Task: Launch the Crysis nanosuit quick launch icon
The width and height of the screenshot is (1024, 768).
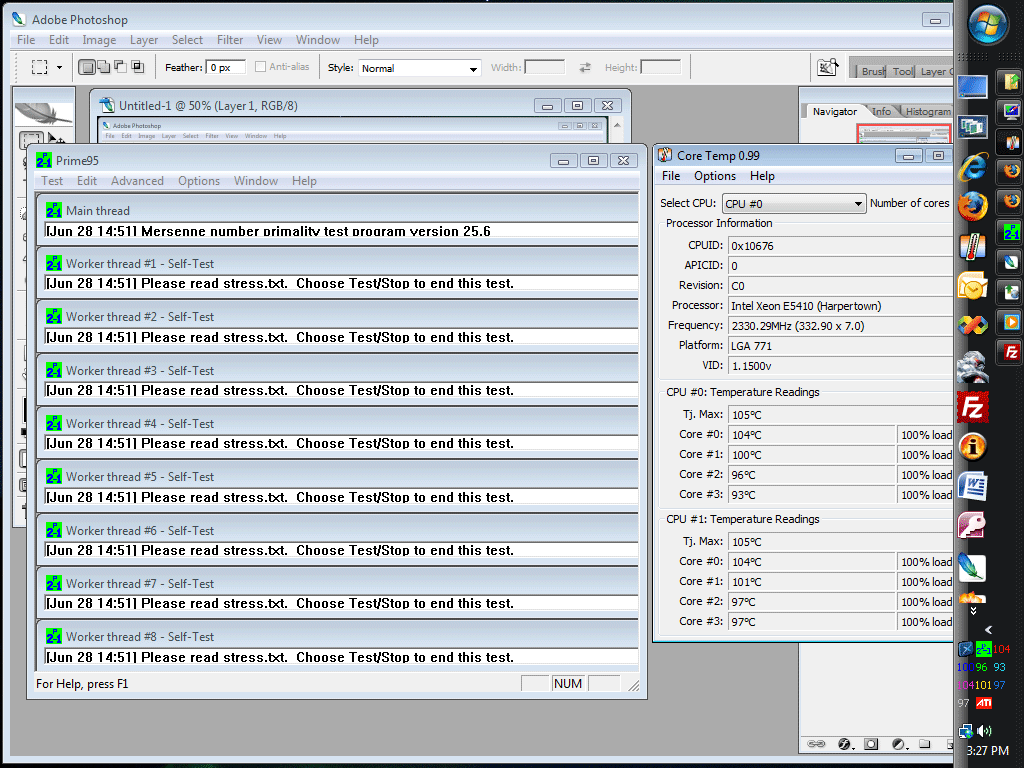Action: (972, 366)
